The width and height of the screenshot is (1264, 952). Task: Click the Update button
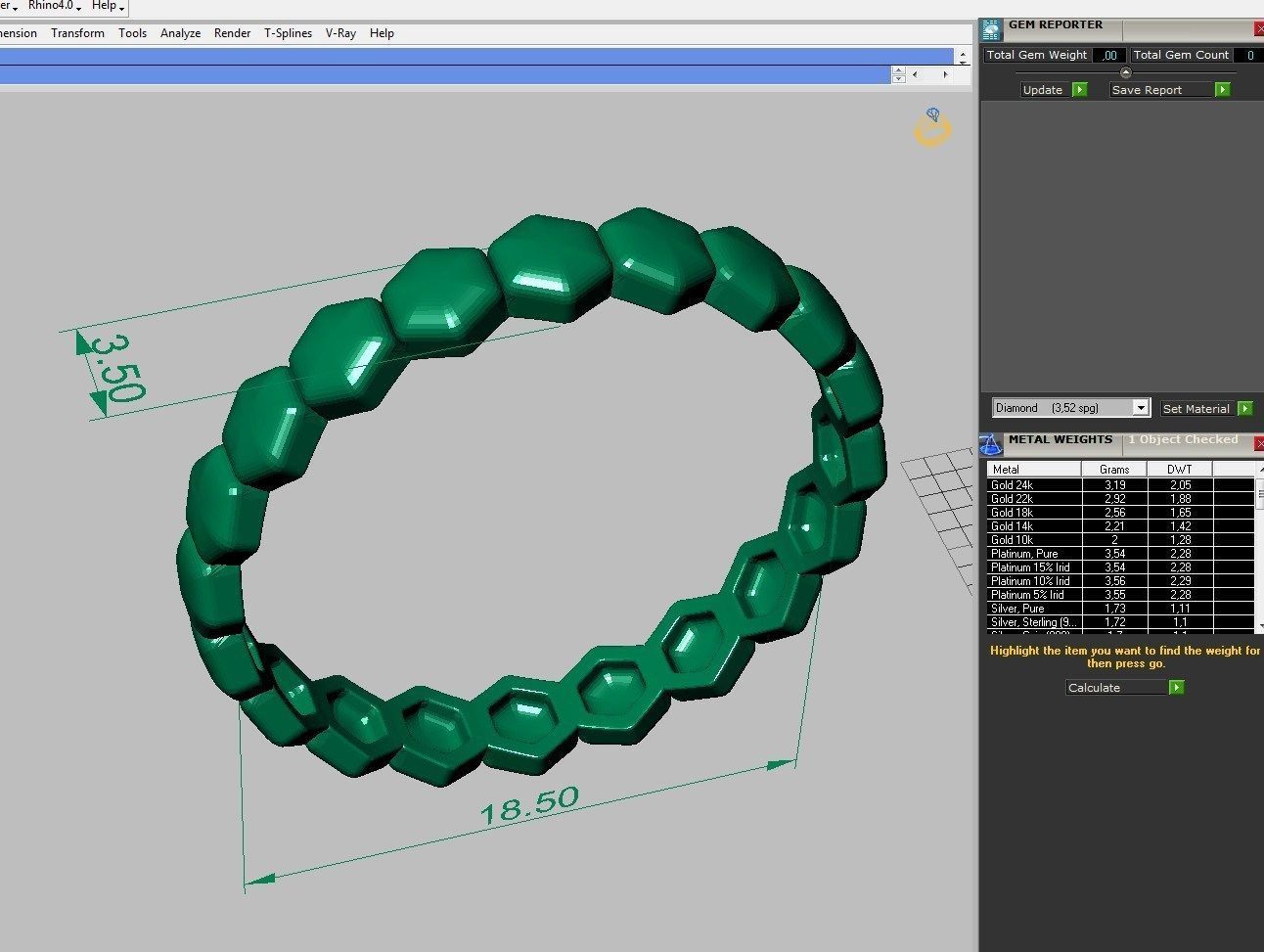tap(1046, 90)
